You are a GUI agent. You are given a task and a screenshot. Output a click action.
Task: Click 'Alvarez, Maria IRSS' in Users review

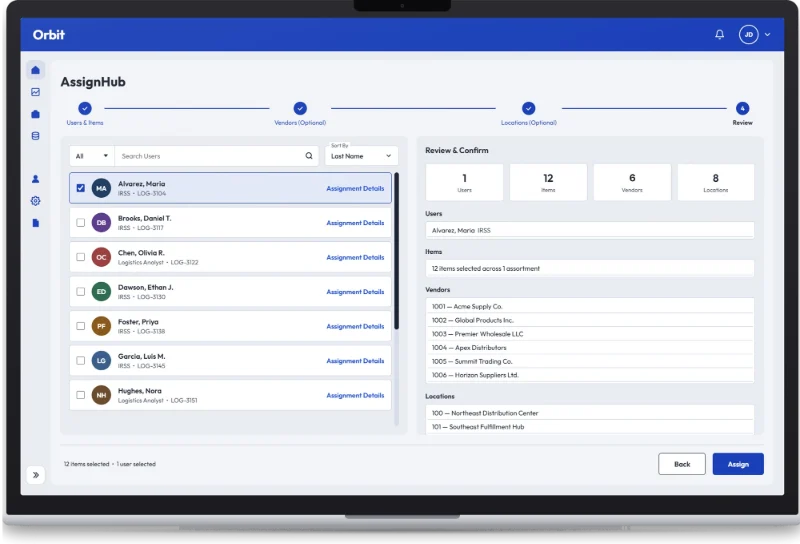click(590, 230)
